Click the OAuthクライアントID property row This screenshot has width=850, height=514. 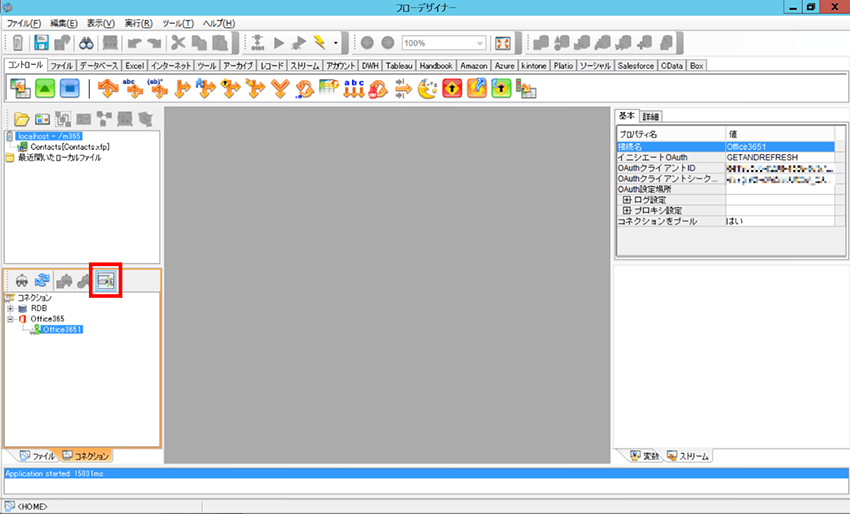point(725,168)
